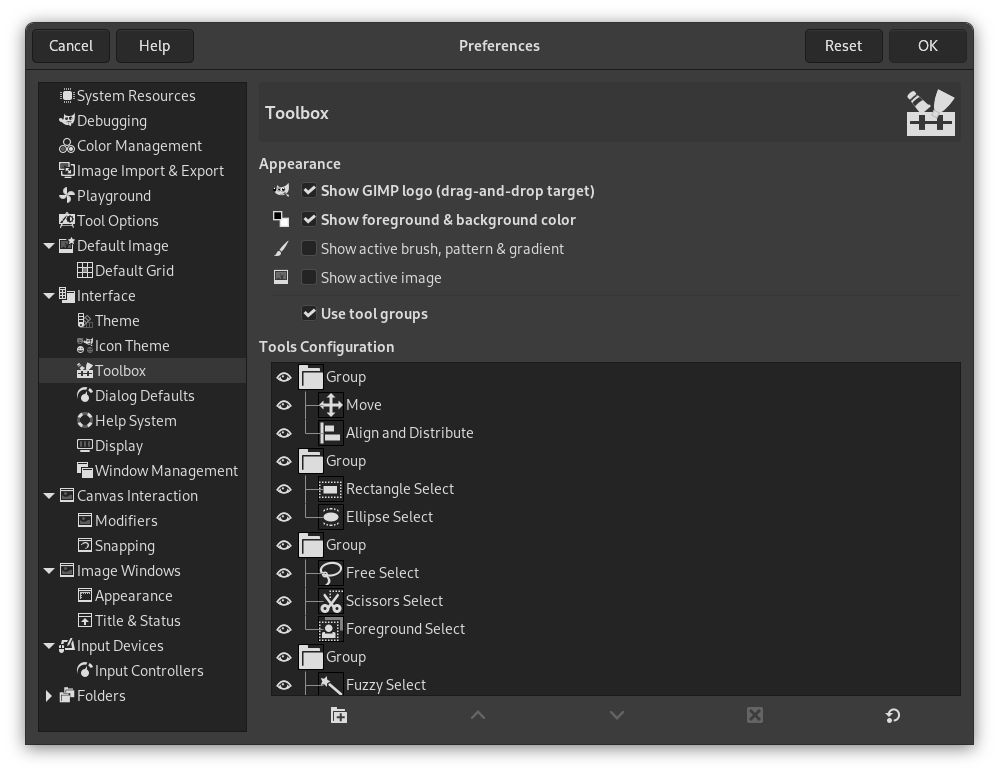Uncheck Use tool groups
This screenshot has height=773, width=999.
(x=309, y=313)
